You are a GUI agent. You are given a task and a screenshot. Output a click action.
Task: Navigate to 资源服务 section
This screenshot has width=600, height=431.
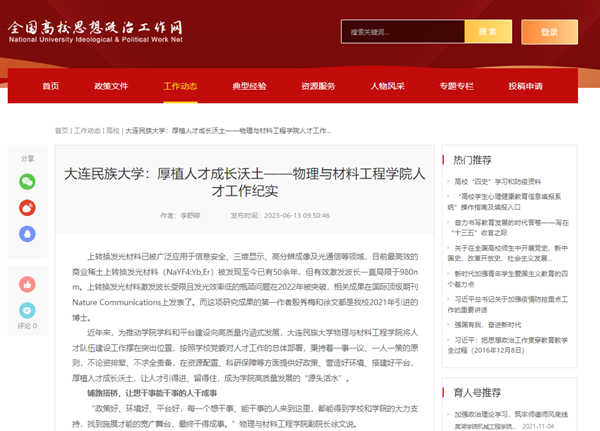click(x=318, y=86)
